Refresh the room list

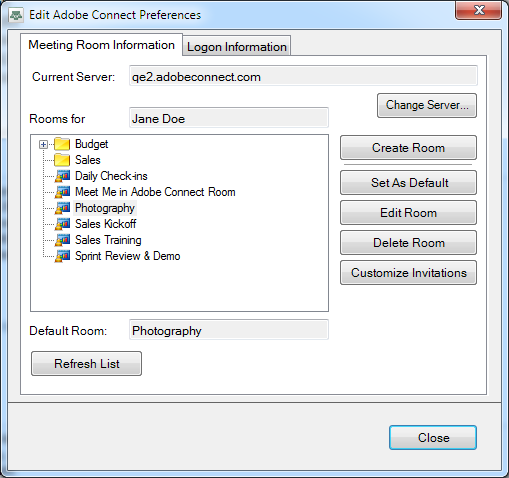click(86, 363)
